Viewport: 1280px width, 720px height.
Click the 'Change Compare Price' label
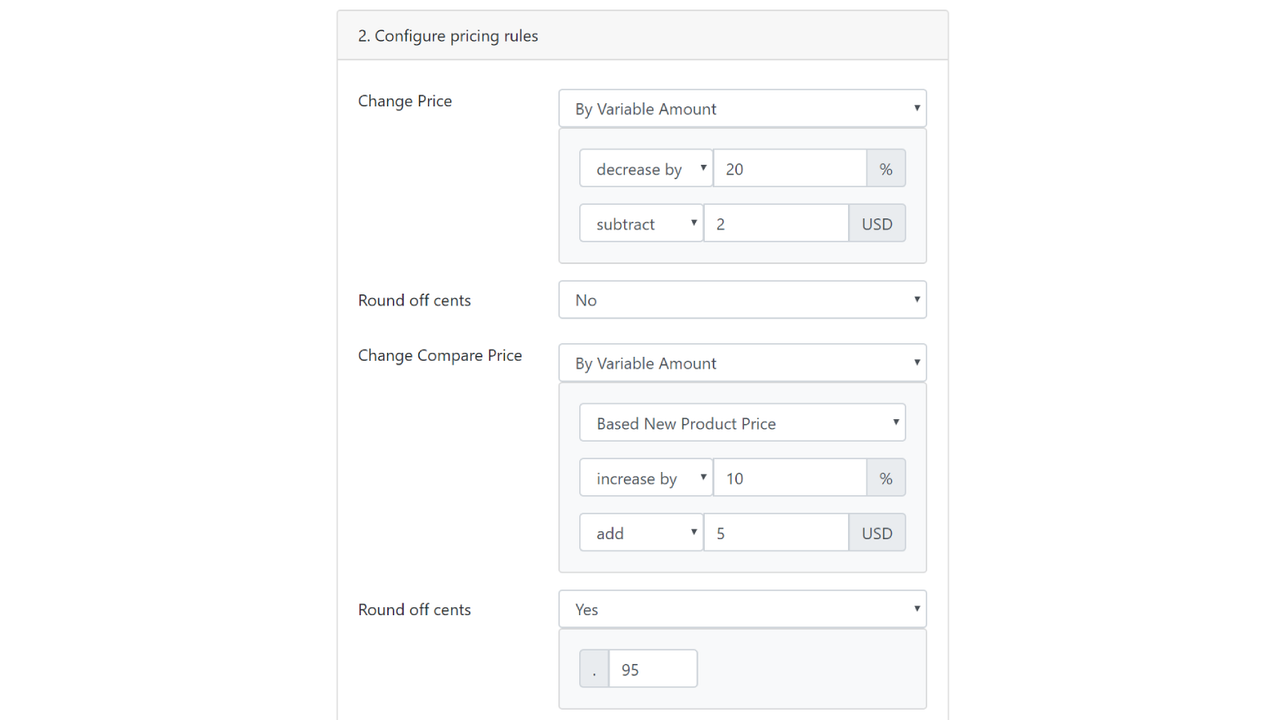click(440, 355)
